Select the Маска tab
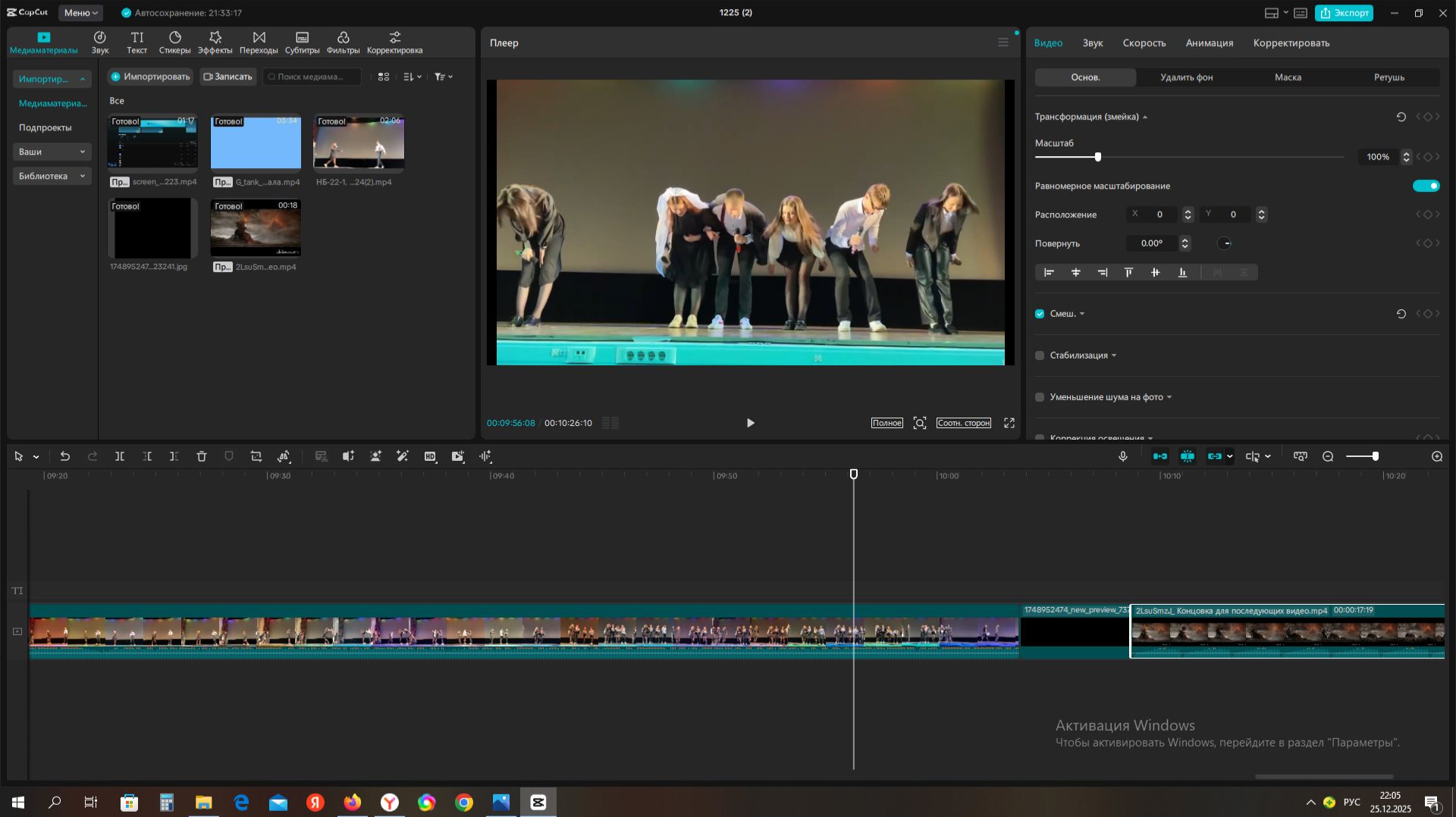This screenshot has height=817, width=1456. point(1288,77)
